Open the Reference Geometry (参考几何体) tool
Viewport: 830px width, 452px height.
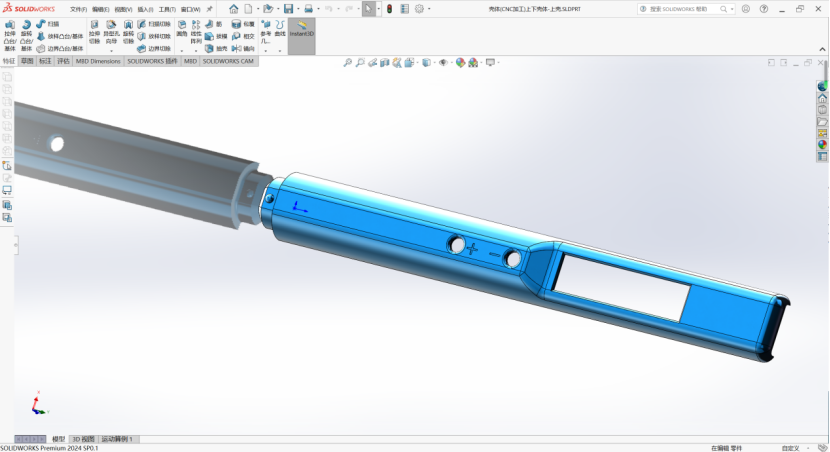pyautogui.click(x=266, y=32)
